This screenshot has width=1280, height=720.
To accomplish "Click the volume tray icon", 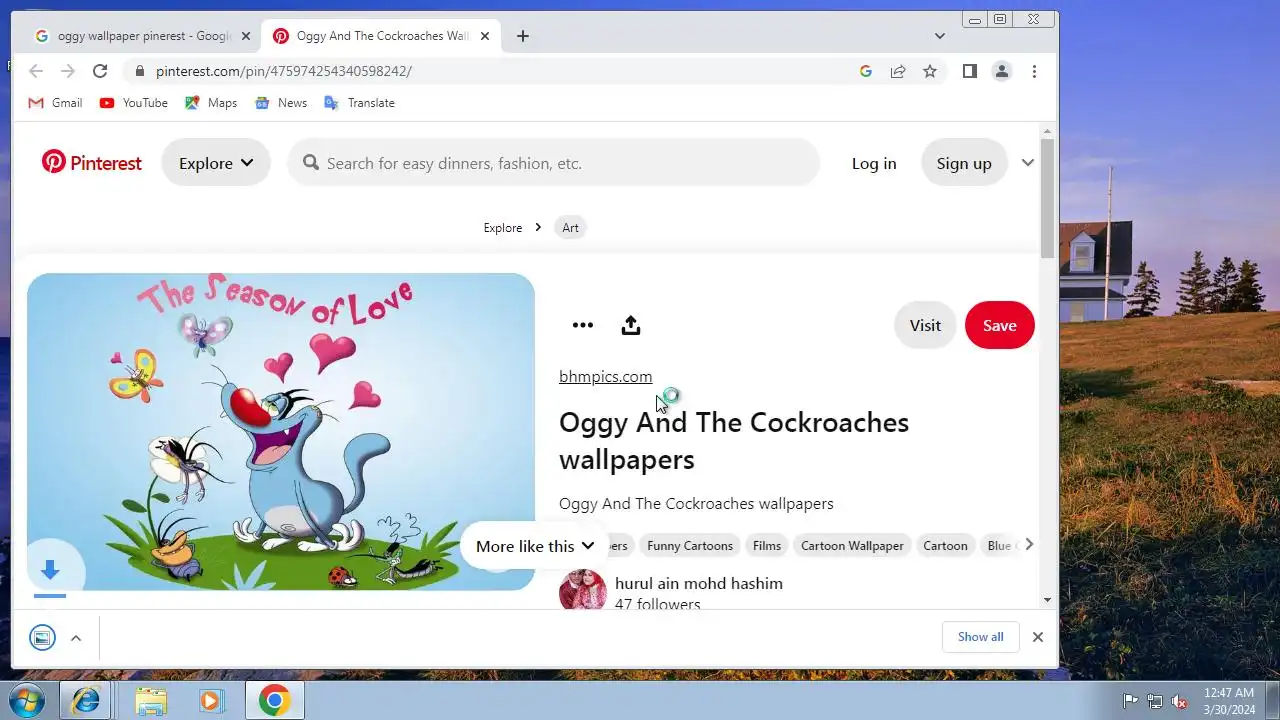I will [1179, 701].
